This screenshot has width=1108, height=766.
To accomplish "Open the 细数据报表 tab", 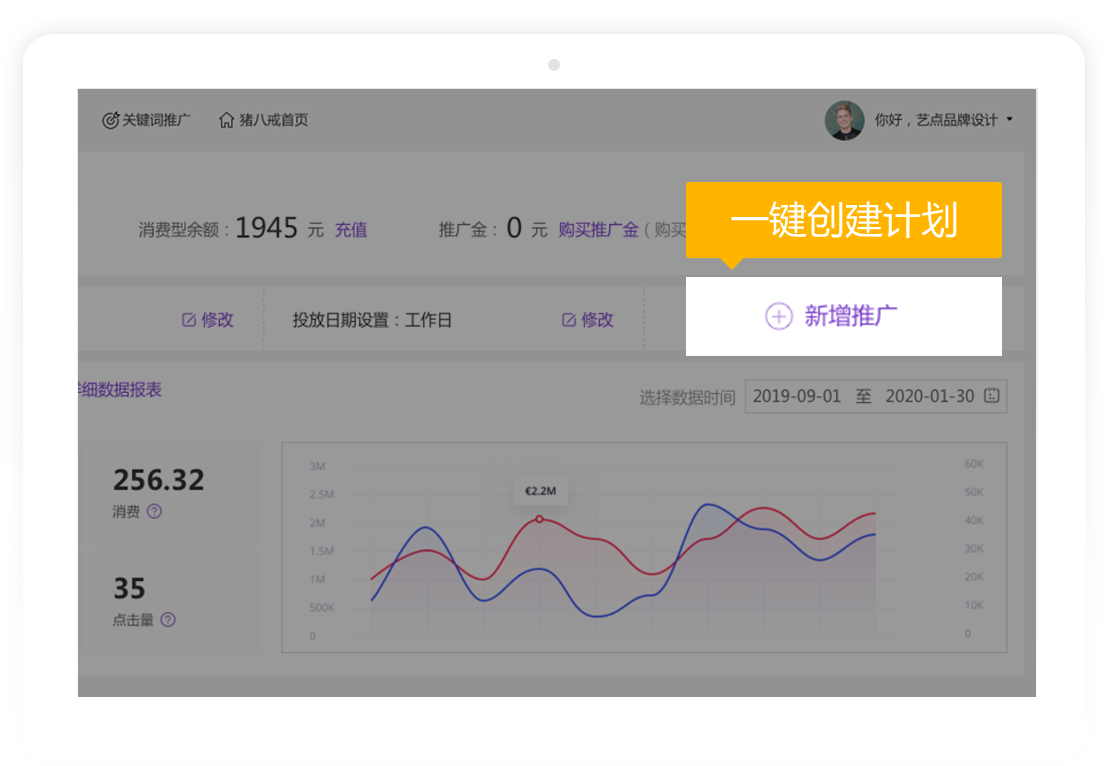I will [x=120, y=390].
